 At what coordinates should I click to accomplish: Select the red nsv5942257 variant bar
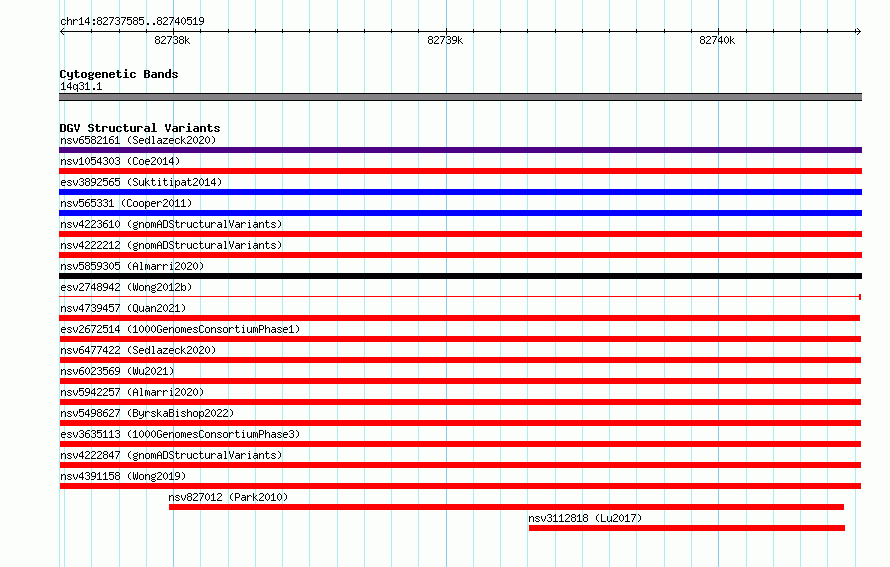tap(460, 402)
